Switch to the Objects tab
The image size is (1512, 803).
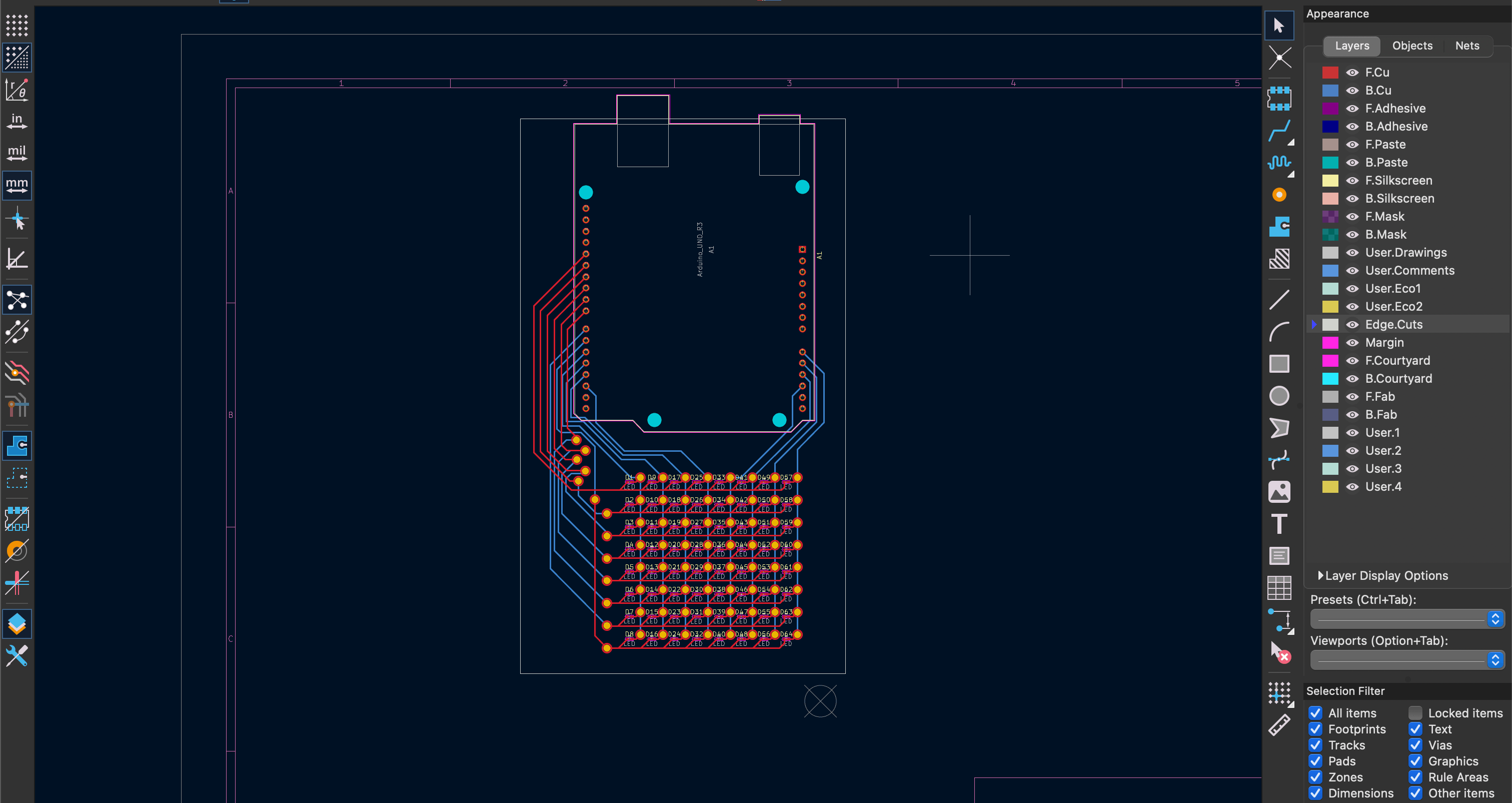coord(1413,45)
